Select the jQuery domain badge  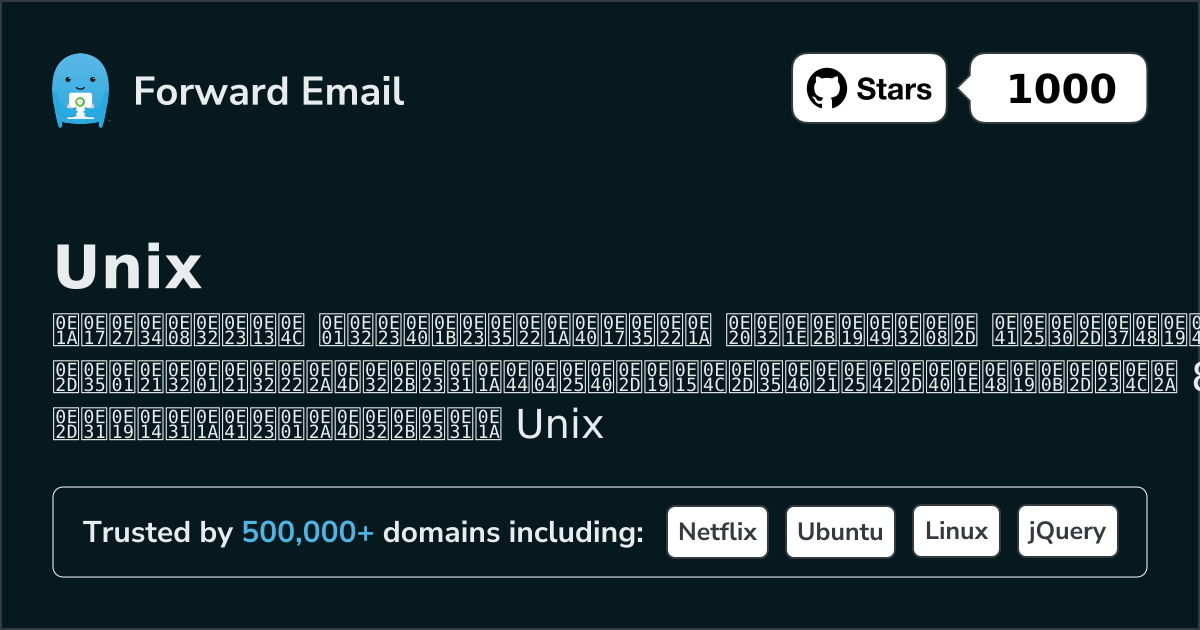point(1067,531)
